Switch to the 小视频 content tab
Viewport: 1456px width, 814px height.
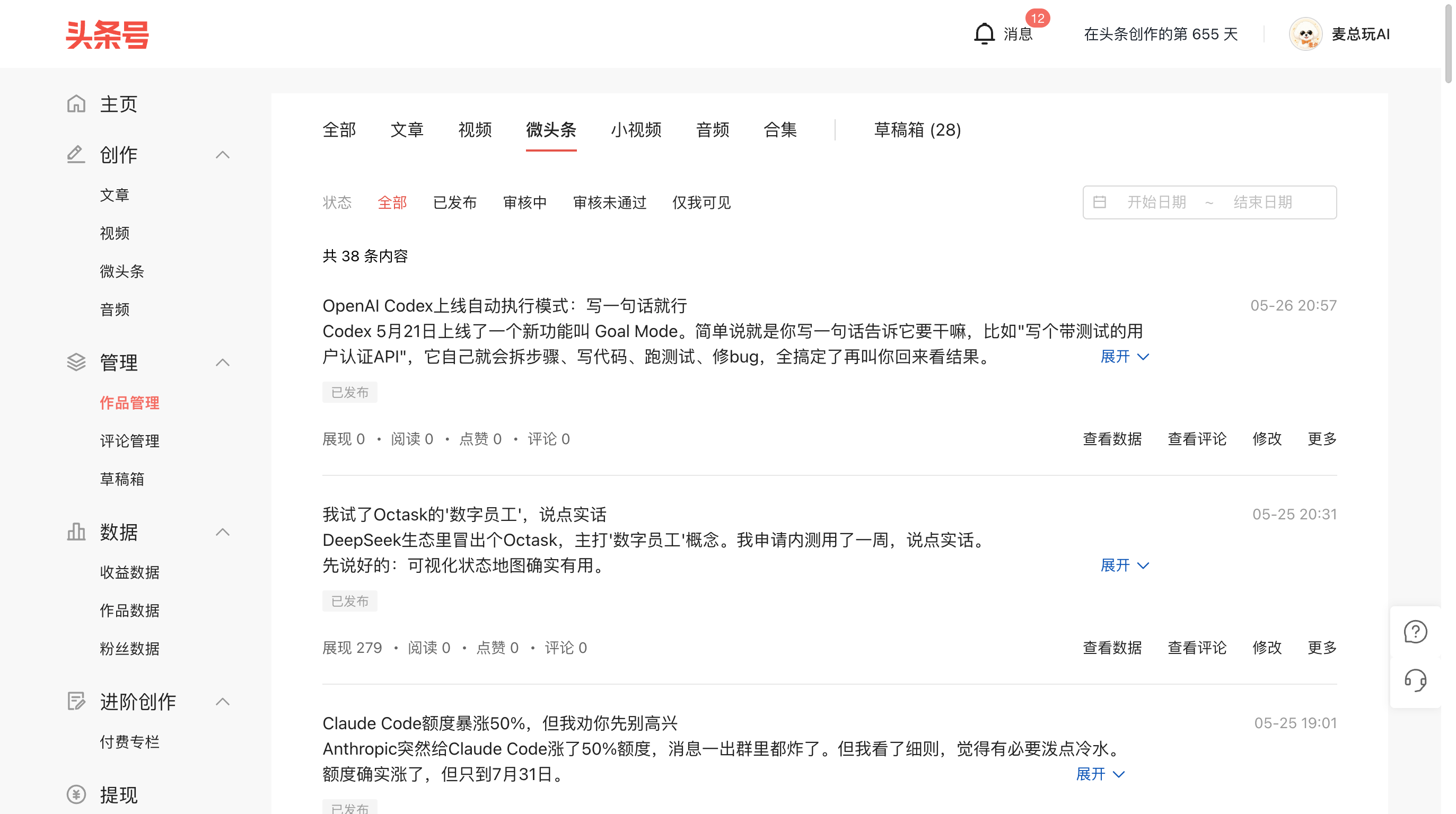(636, 130)
